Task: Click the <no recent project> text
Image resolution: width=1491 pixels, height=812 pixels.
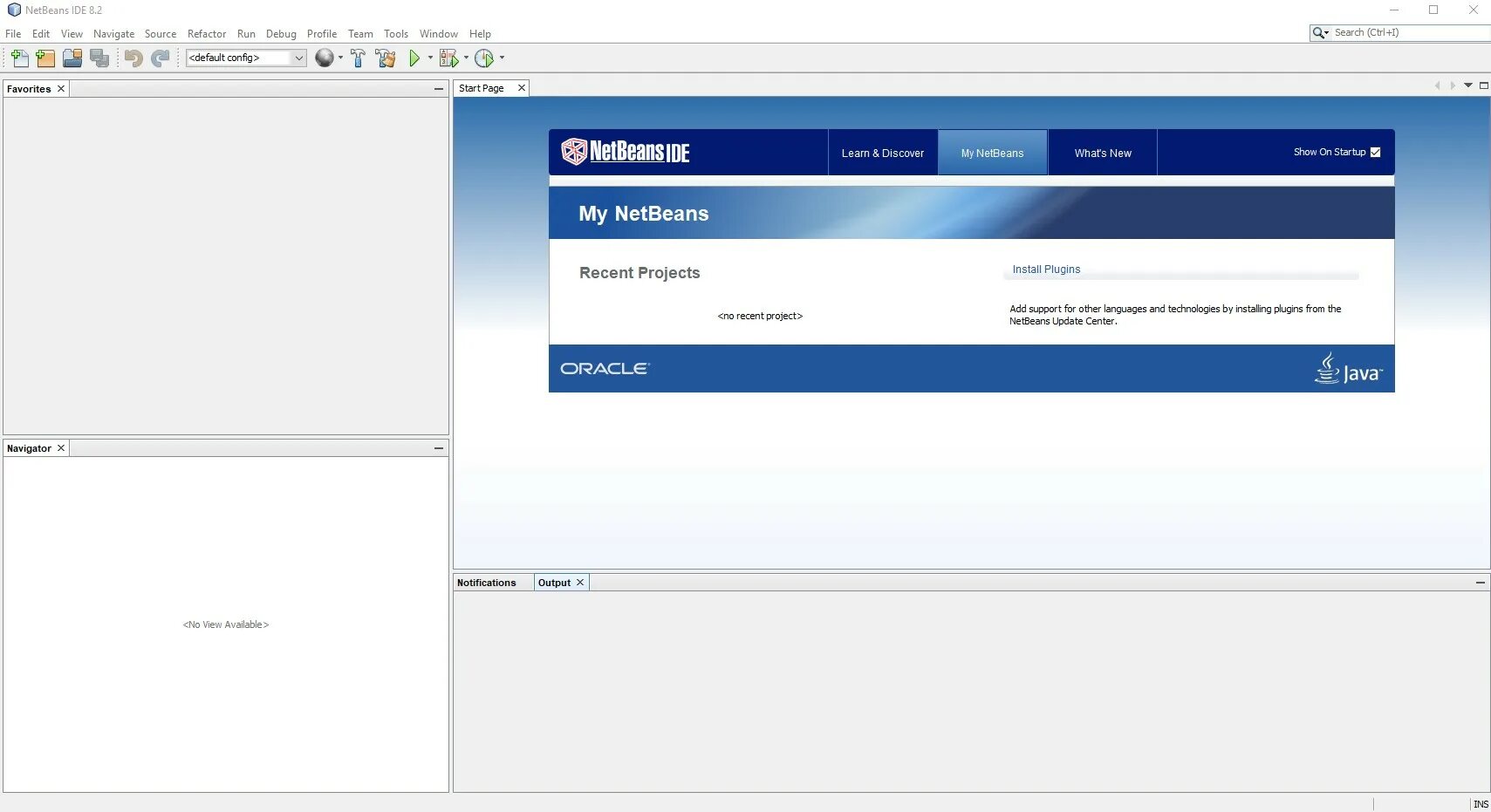Action: [x=760, y=316]
